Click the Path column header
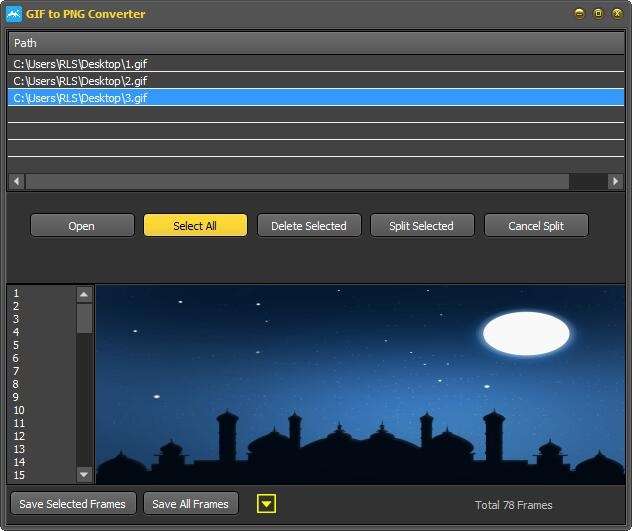The width and height of the screenshot is (632, 531). click(x=316, y=43)
